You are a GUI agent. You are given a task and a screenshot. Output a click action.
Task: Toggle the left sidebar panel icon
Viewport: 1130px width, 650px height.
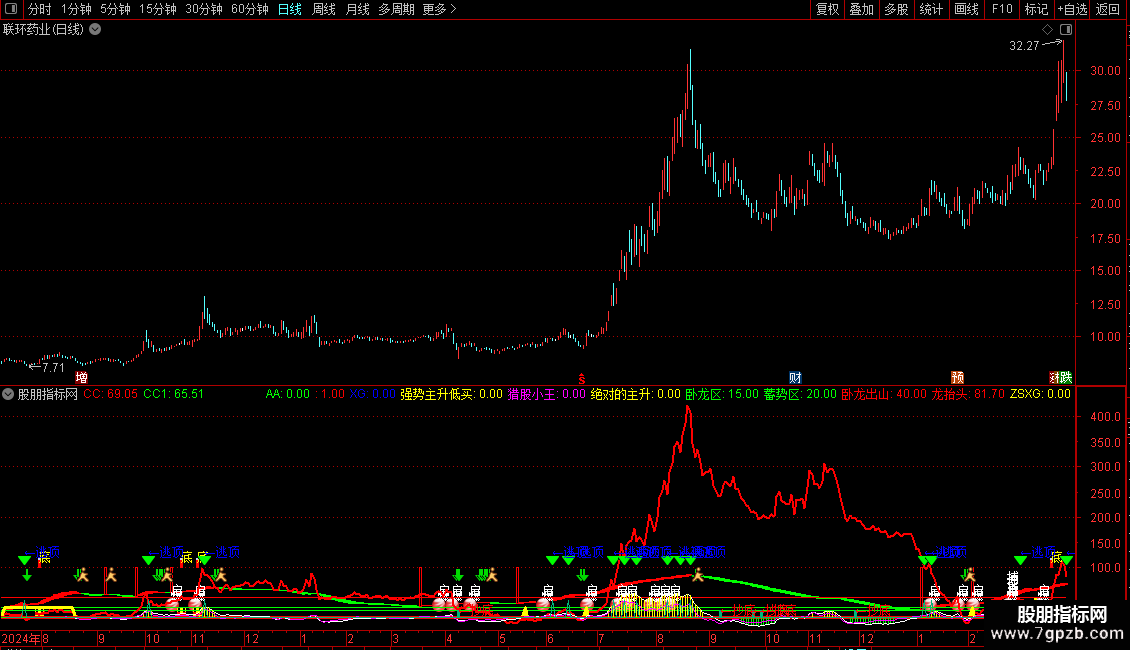pos(11,9)
